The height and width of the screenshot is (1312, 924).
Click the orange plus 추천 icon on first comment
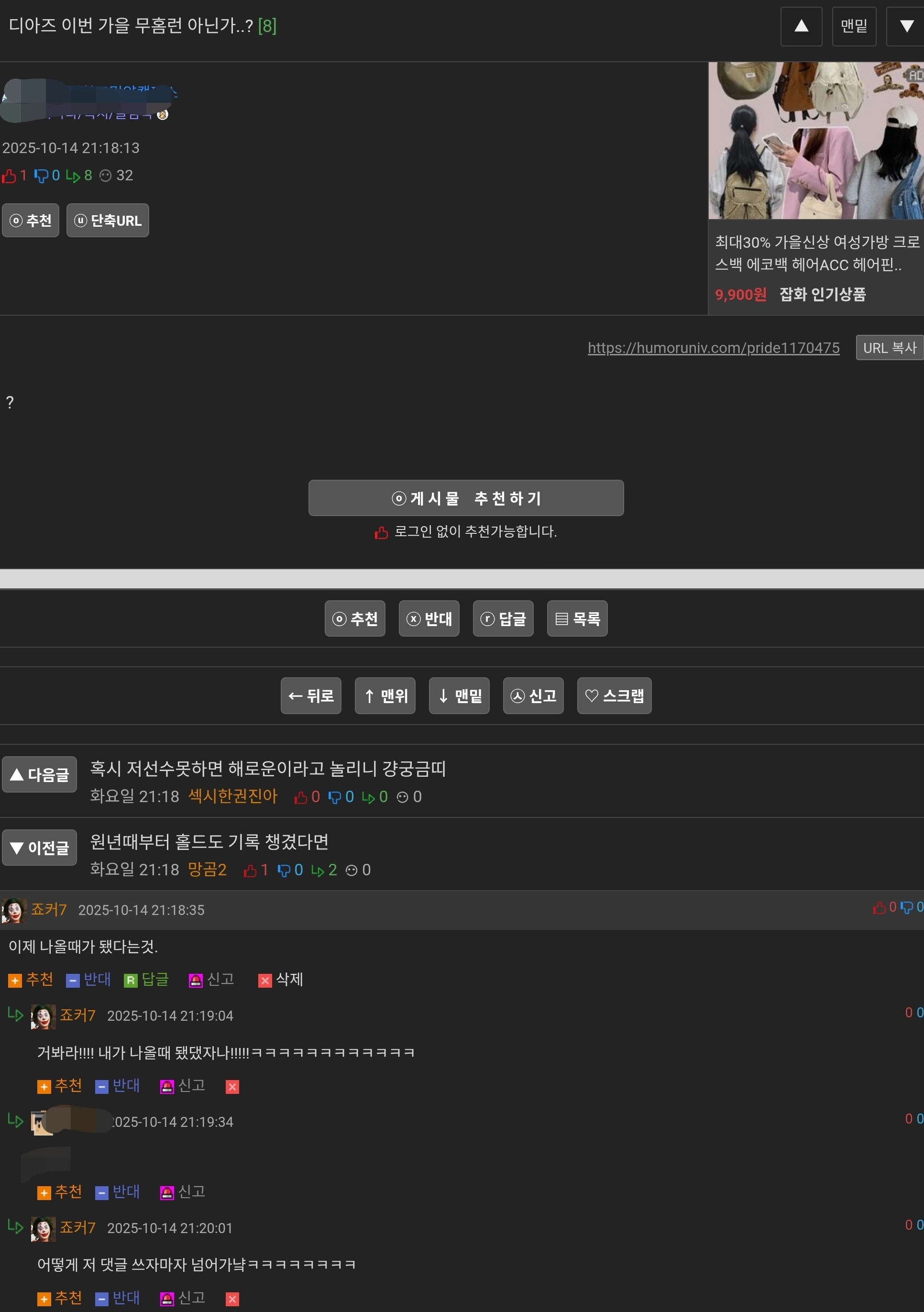coord(15,981)
